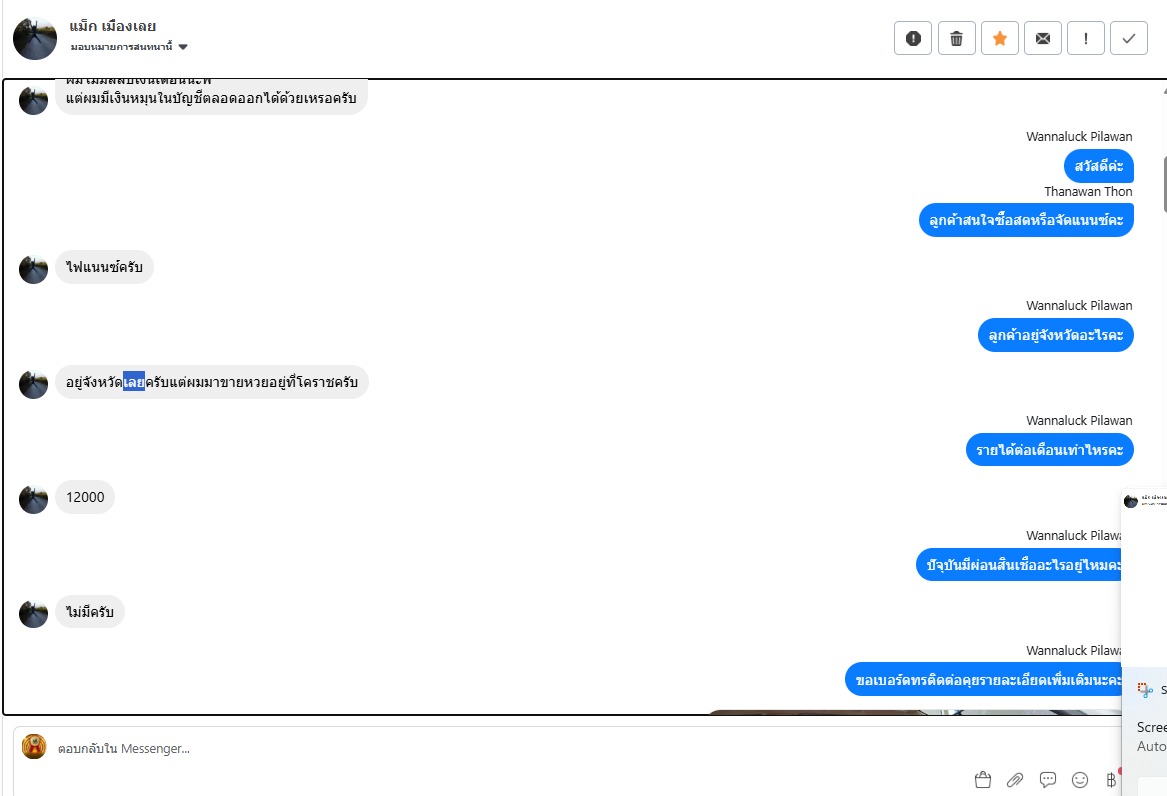Select the customer message reading 12000
The width and height of the screenshot is (1167, 796).
85,497
